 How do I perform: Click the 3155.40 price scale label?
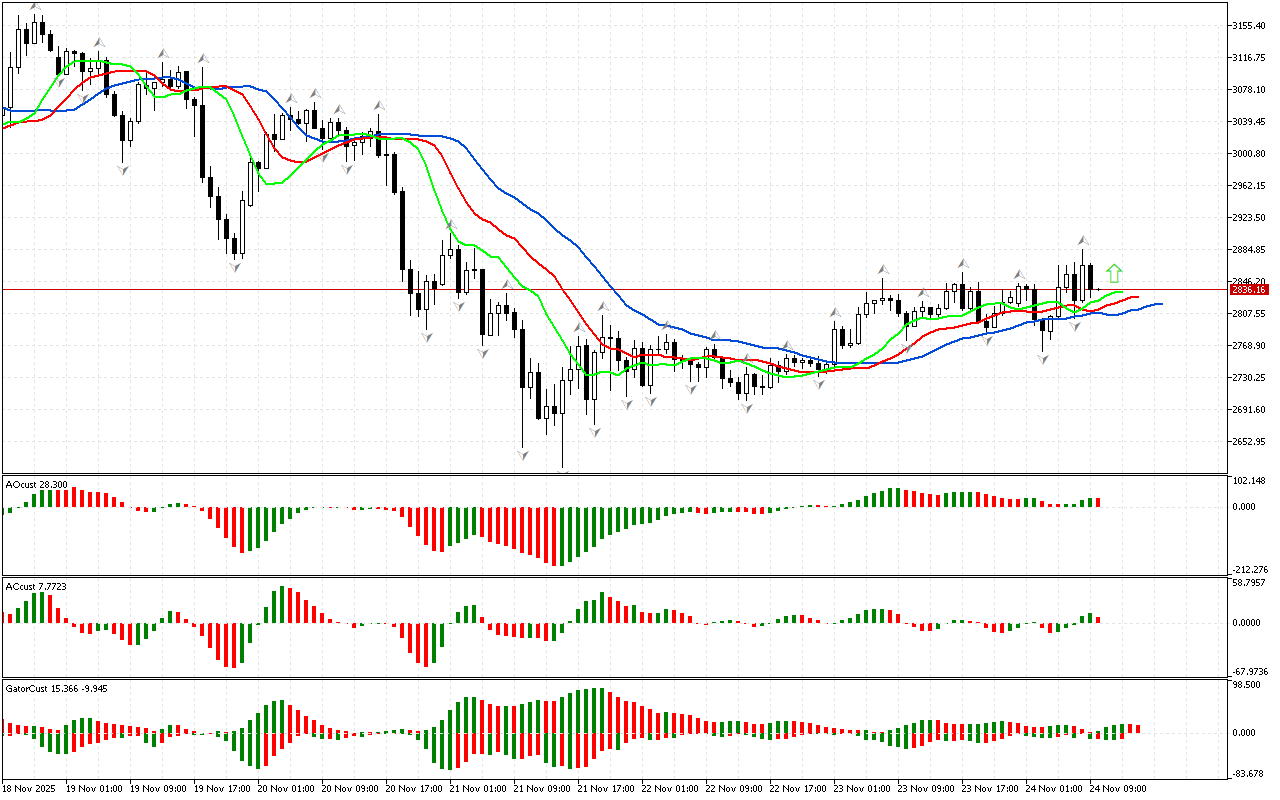pyautogui.click(x=1249, y=25)
